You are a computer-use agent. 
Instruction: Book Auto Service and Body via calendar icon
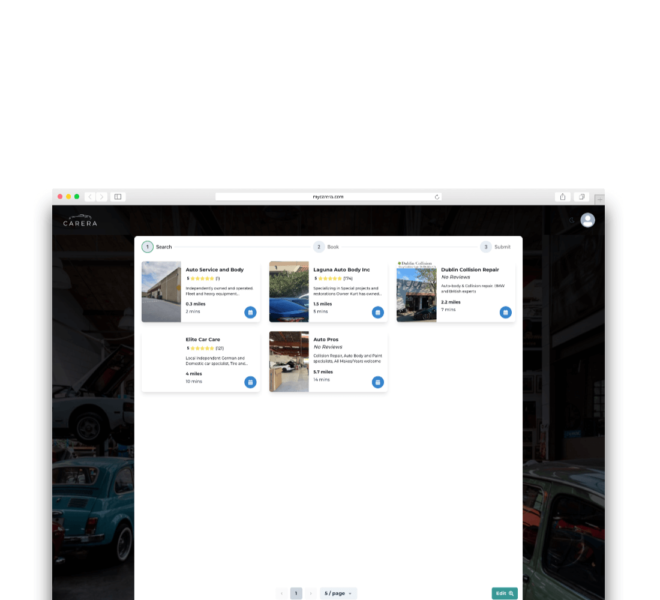[x=250, y=312]
